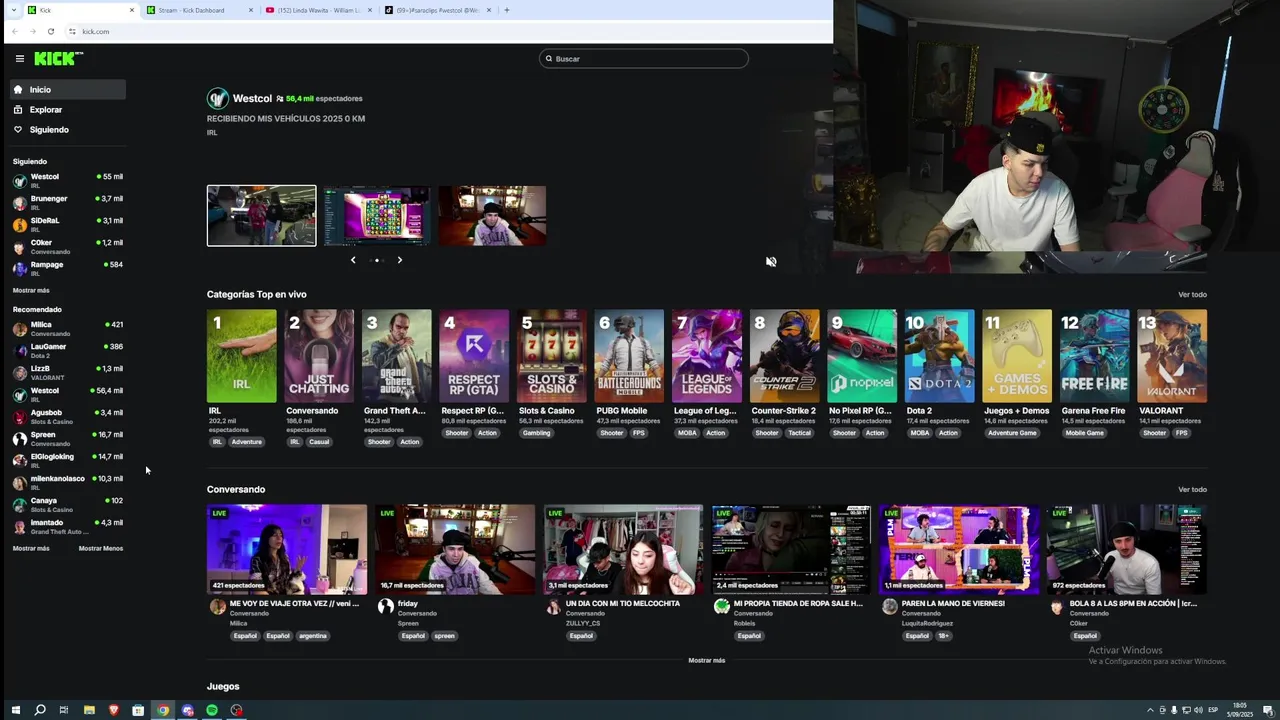Open the Grand Theft Auto category card

[397, 356]
